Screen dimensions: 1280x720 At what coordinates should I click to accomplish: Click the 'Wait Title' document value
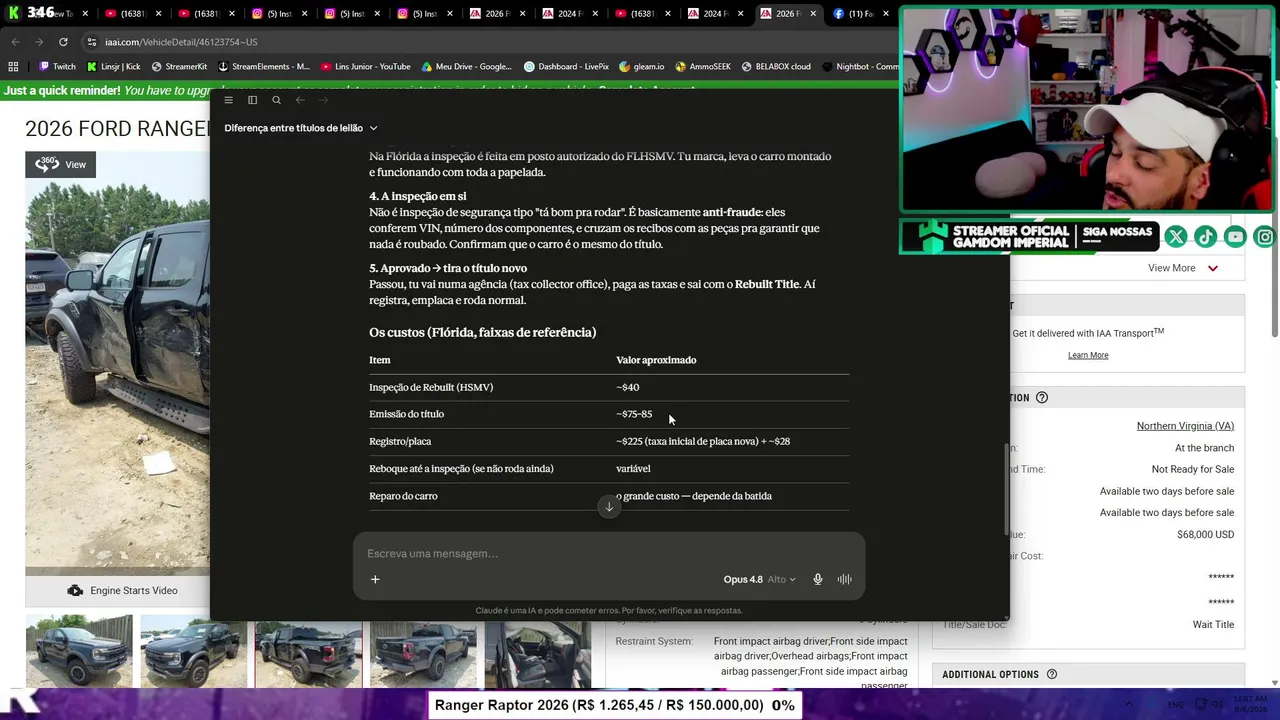(1213, 625)
